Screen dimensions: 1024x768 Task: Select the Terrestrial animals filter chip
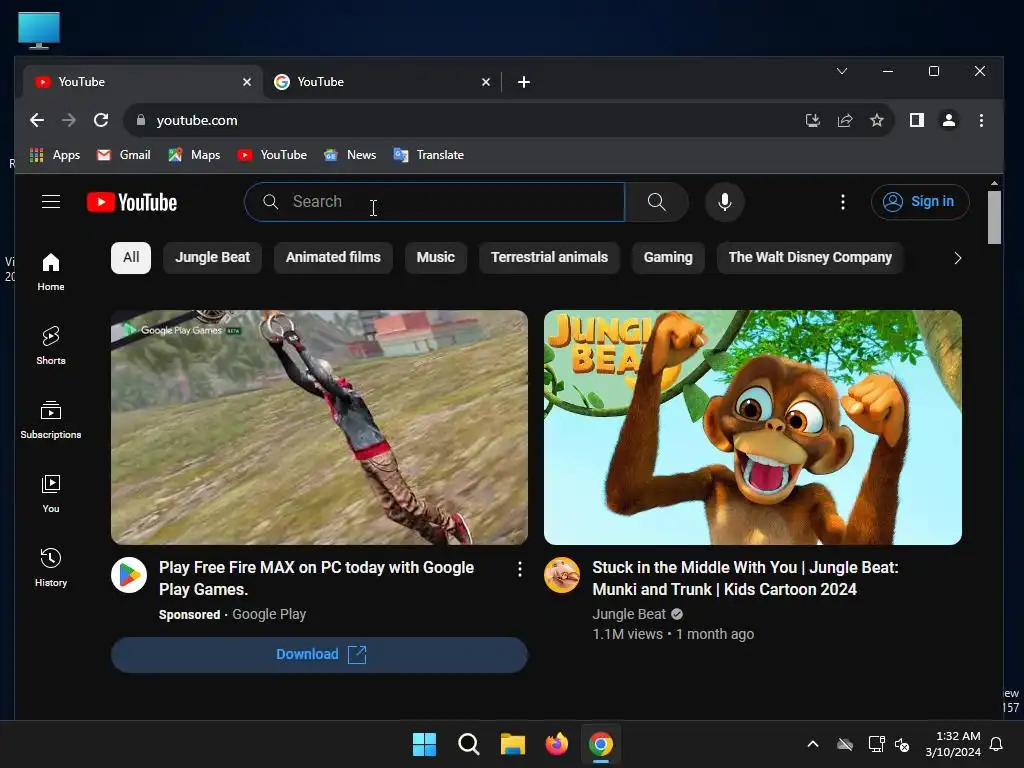(549, 257)
